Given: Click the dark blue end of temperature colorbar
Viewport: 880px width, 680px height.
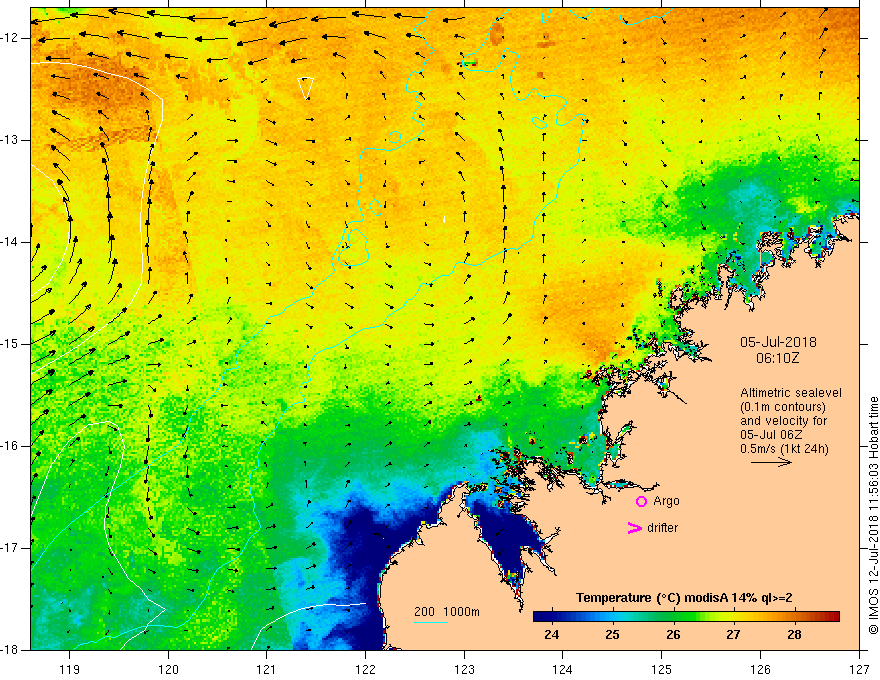Looking at the screenshot, I should 543,617.
